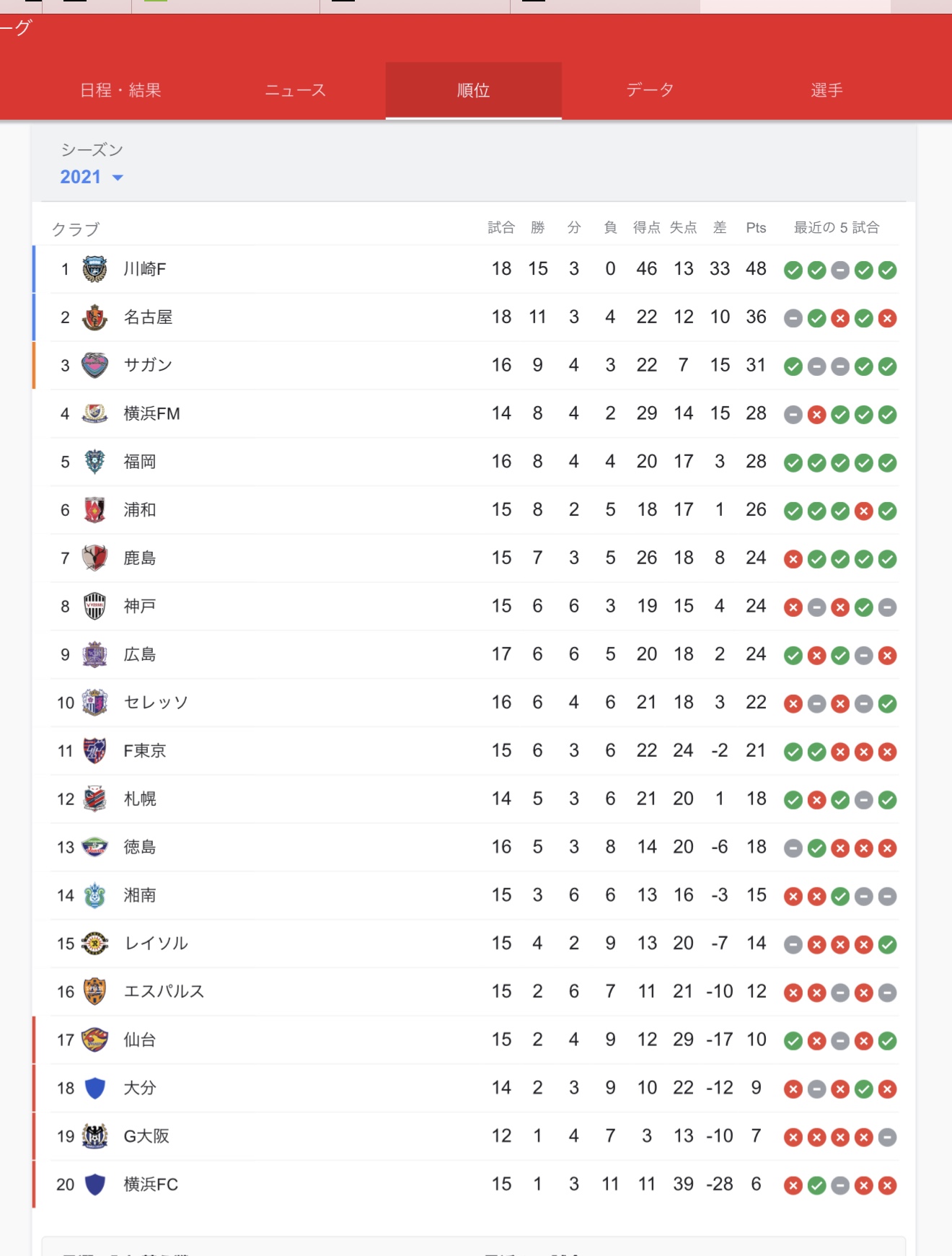The height and width of the screenshot is (1256, 952).
Task: Click the 仙台 club crest icon
Action: pyautogui.click(x=94, y=1040)
